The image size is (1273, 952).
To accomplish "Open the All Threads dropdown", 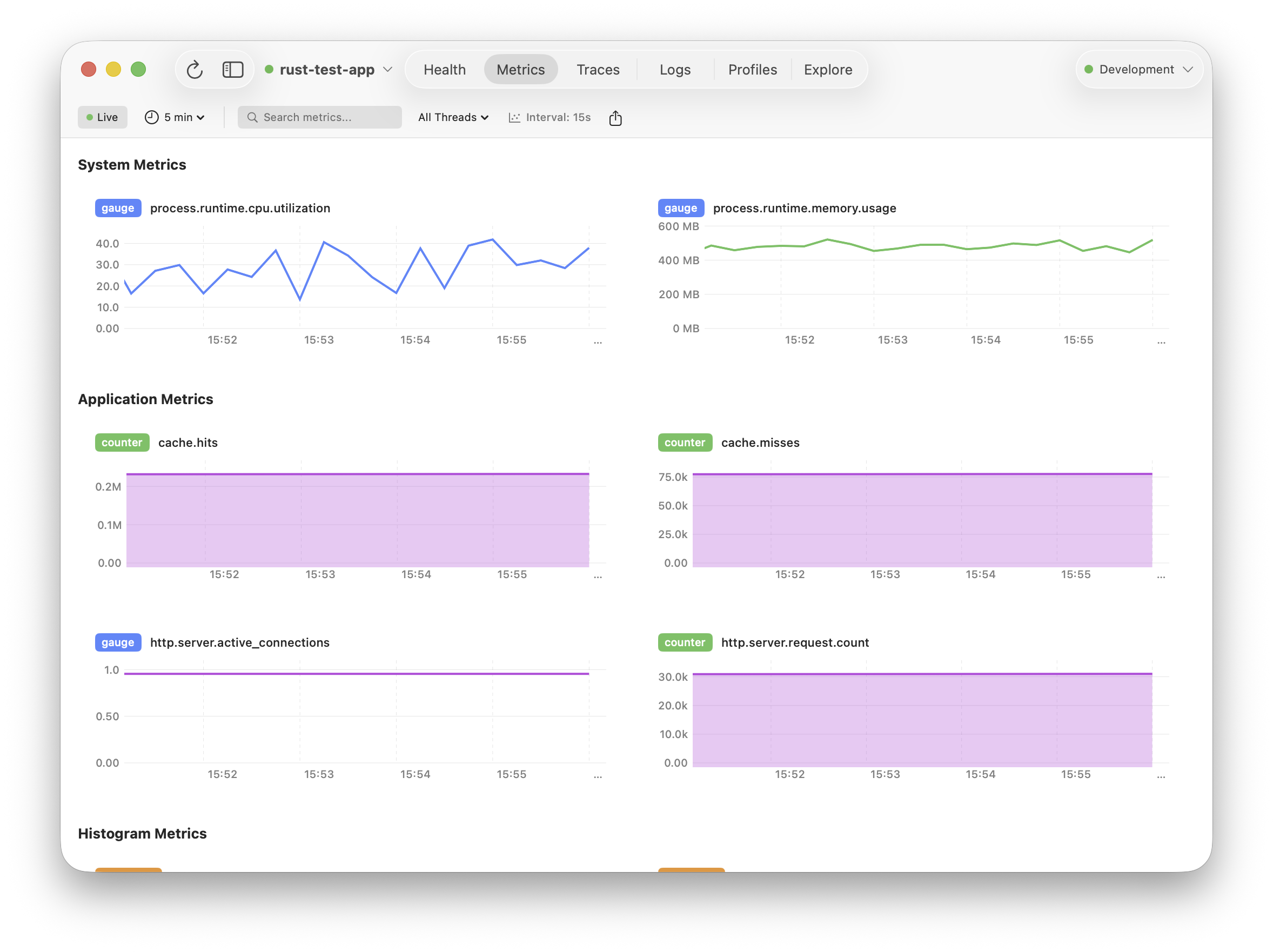I will click(452, 117).
